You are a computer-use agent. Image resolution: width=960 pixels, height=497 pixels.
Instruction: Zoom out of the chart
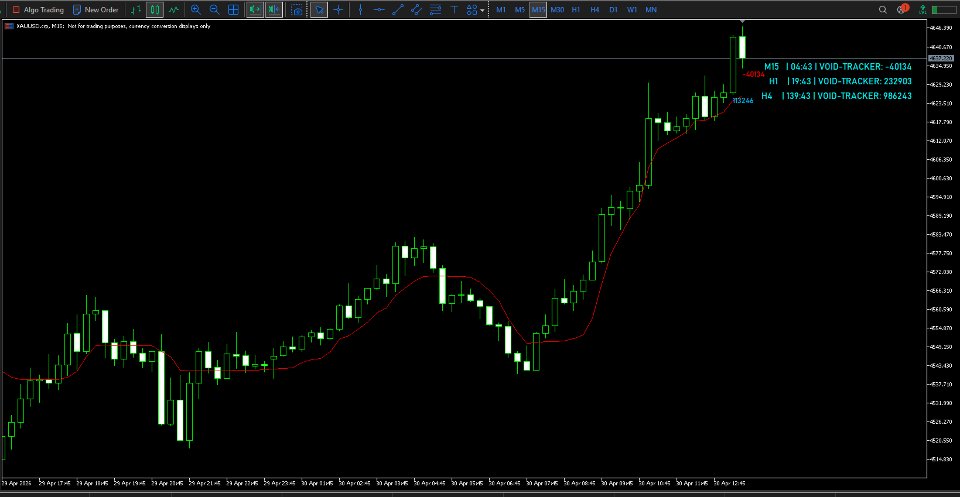click(214, 10)
